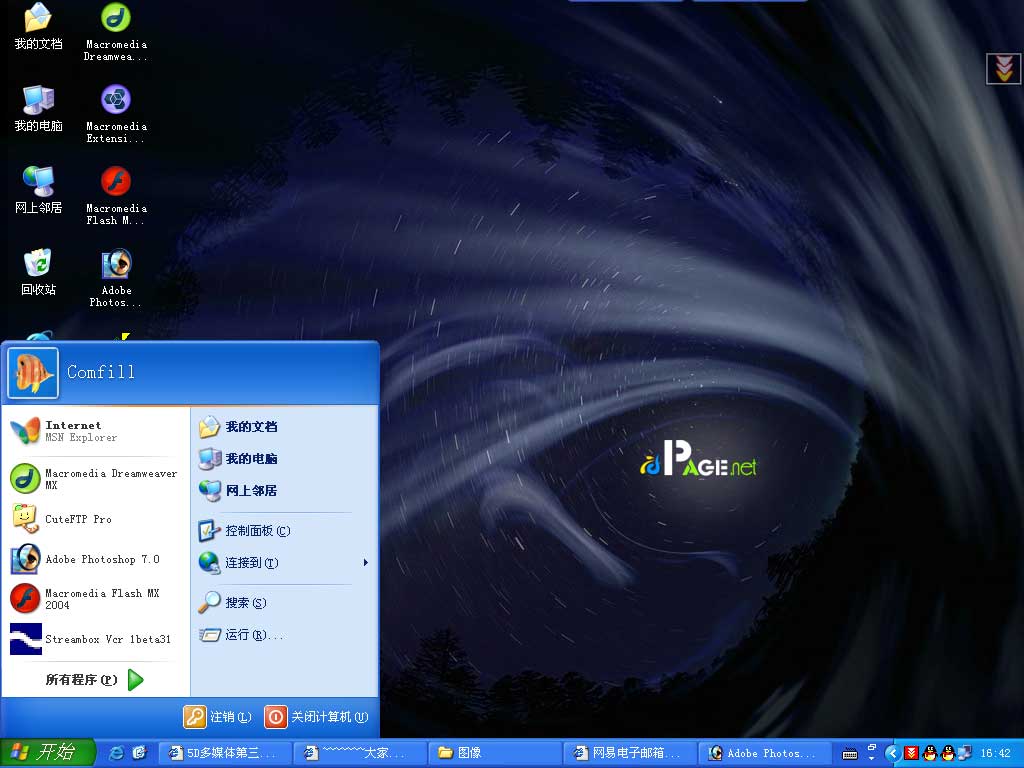Open Macromedia Extension Manager desktop icon
The width and height of the screenshot is (1024, 768).
(116, 101)
